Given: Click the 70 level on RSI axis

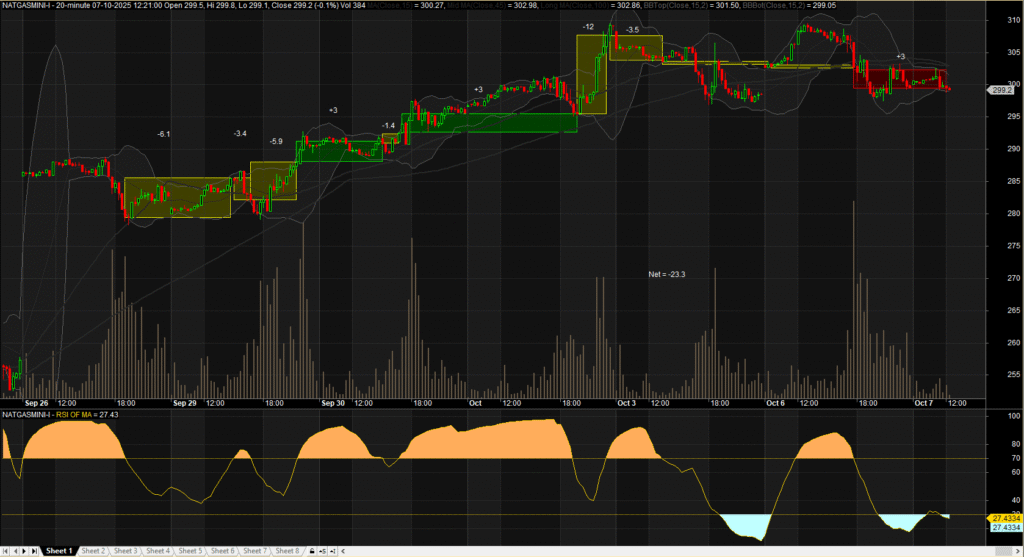Looking at the screenshot, I should click(1015, 458).
